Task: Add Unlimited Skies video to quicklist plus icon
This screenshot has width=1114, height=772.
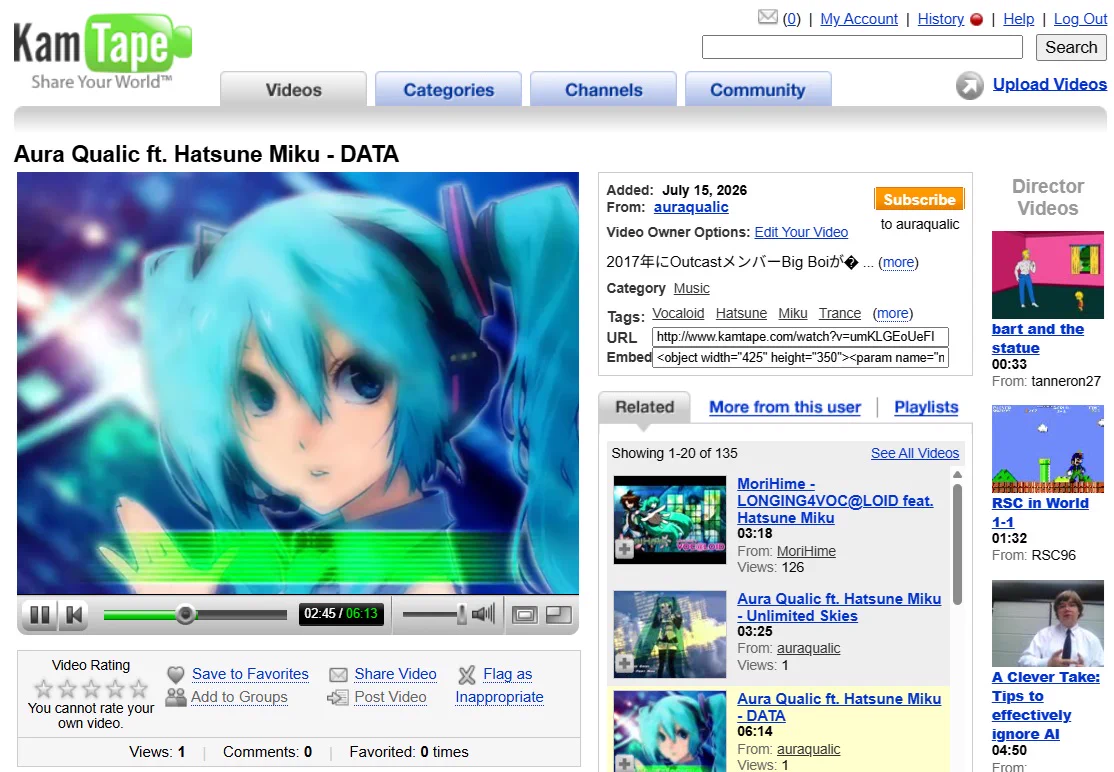Action: [x=624, y=664]
